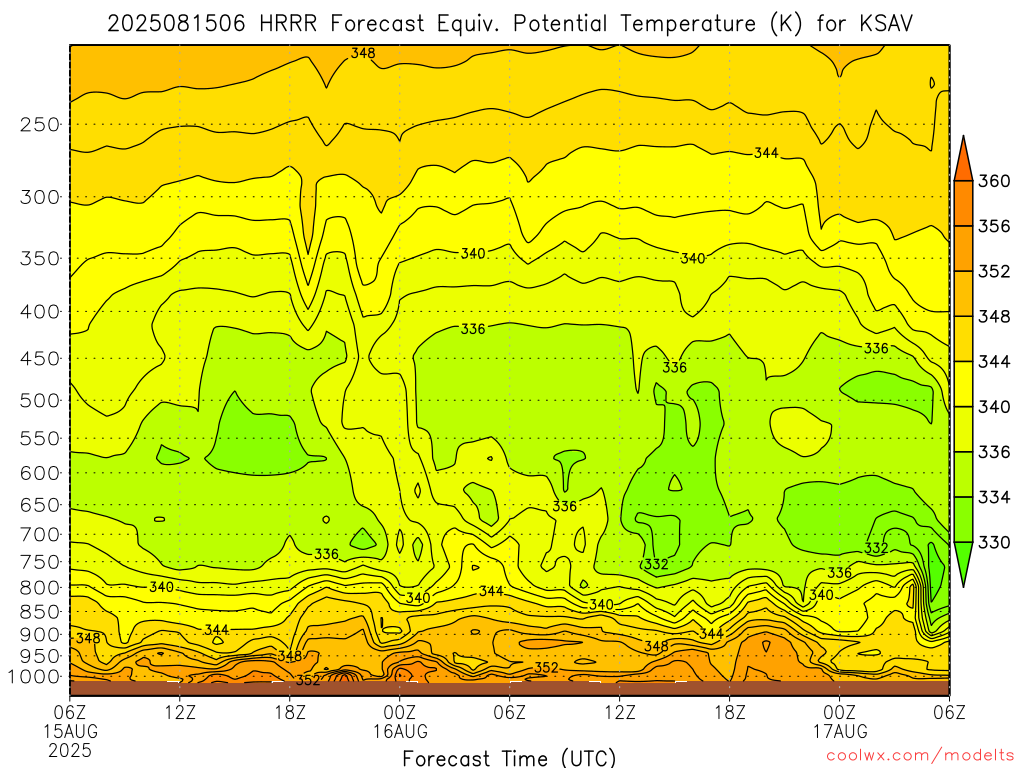Pick the 800 pressure axis label
This screenshot has height=768, width=1024.
pyautogui.click(x=40, y=587)
